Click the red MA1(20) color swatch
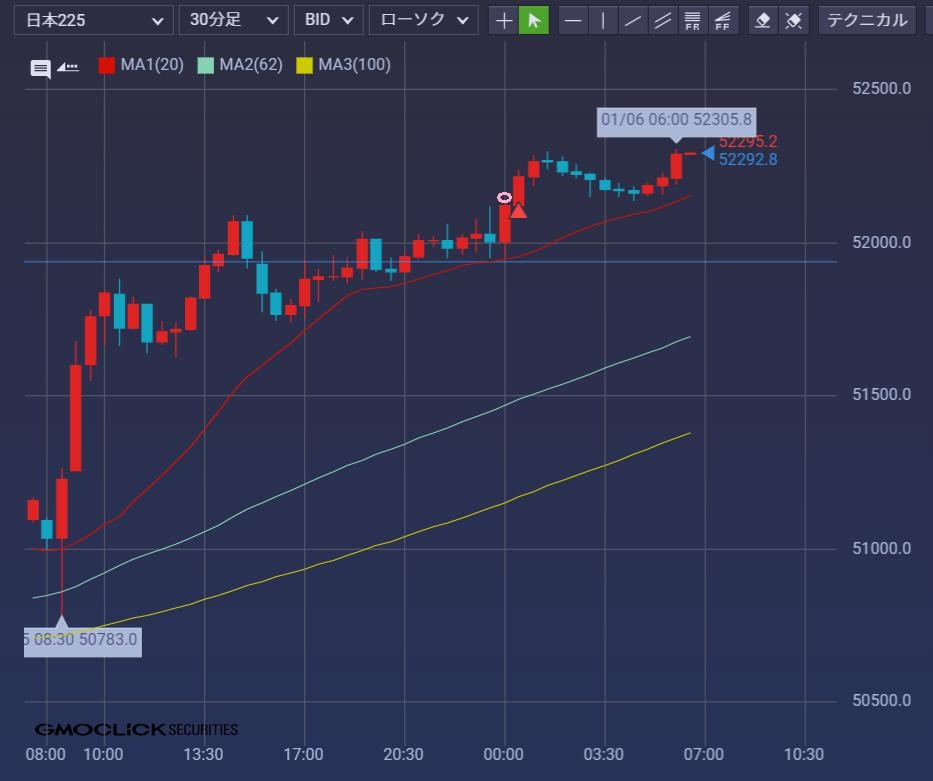Screen dimensions: 933x781 pyautogui.click(x=107, y=66)
